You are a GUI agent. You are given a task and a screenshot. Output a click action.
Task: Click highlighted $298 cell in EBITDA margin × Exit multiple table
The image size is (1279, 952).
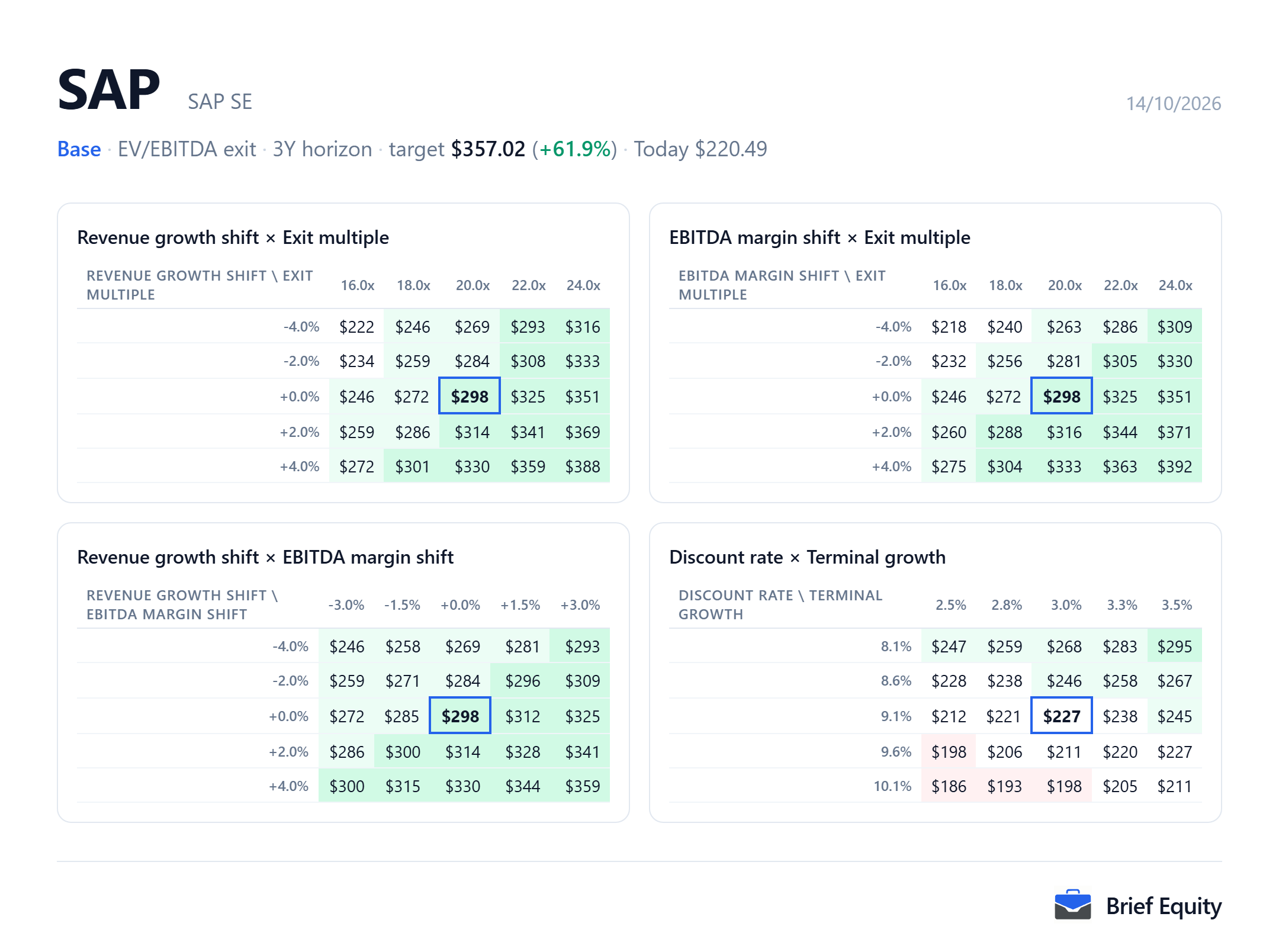click(1062, 396)
